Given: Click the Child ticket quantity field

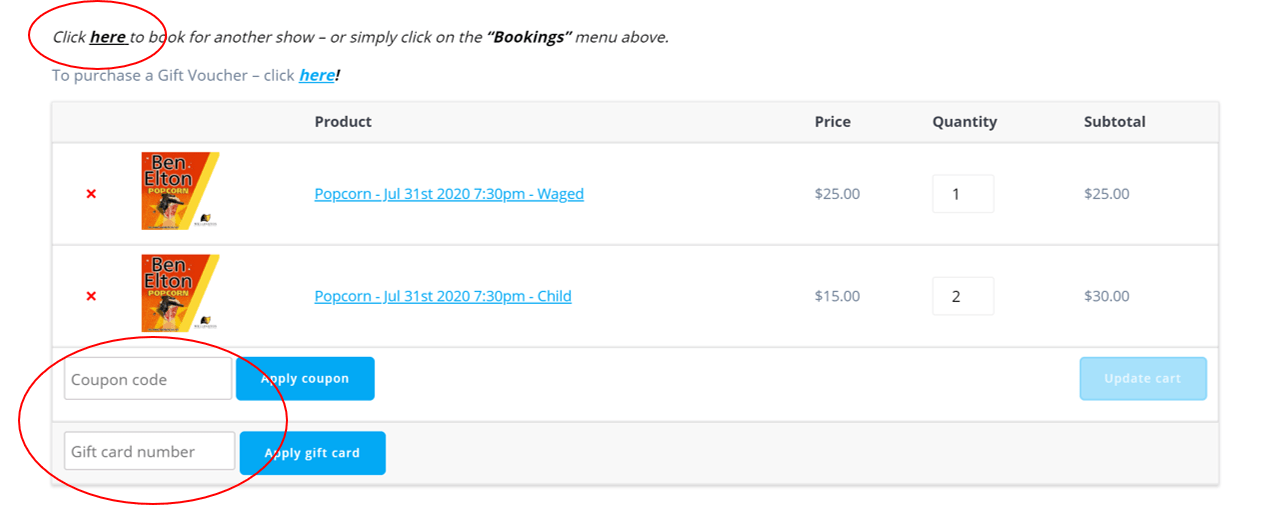Looking at the screenshot, I should pyautogui.click(x=962, y=296).
